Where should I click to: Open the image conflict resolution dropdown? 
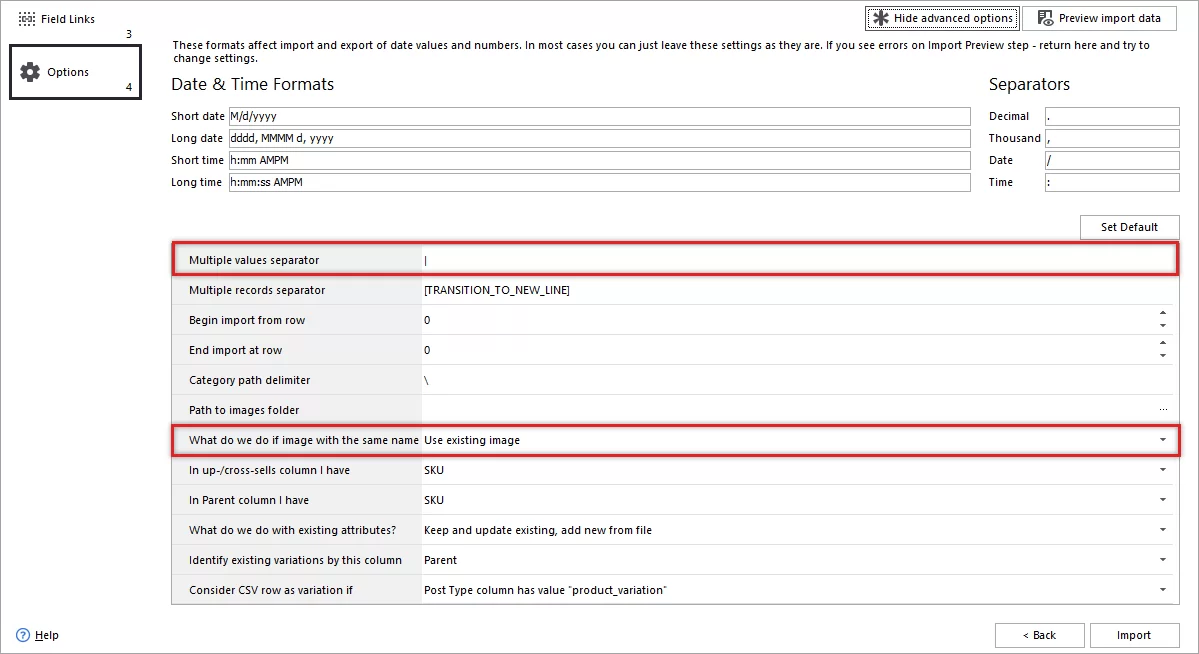point(1162,440)
